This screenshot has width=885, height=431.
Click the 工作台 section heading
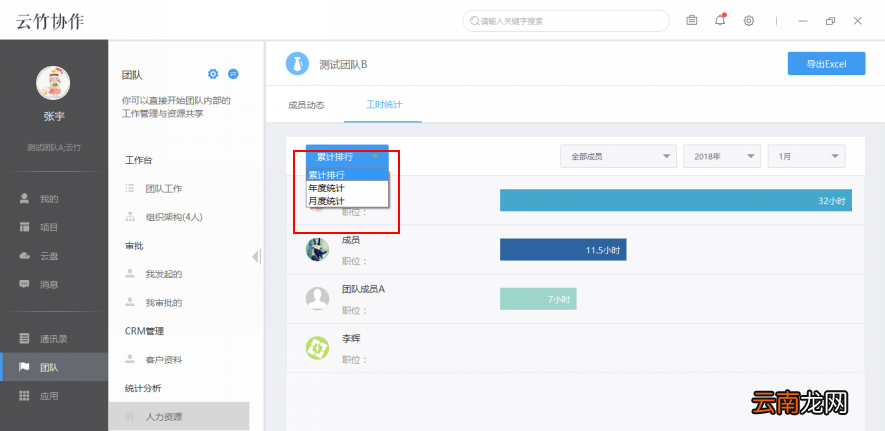pos(138,160)
